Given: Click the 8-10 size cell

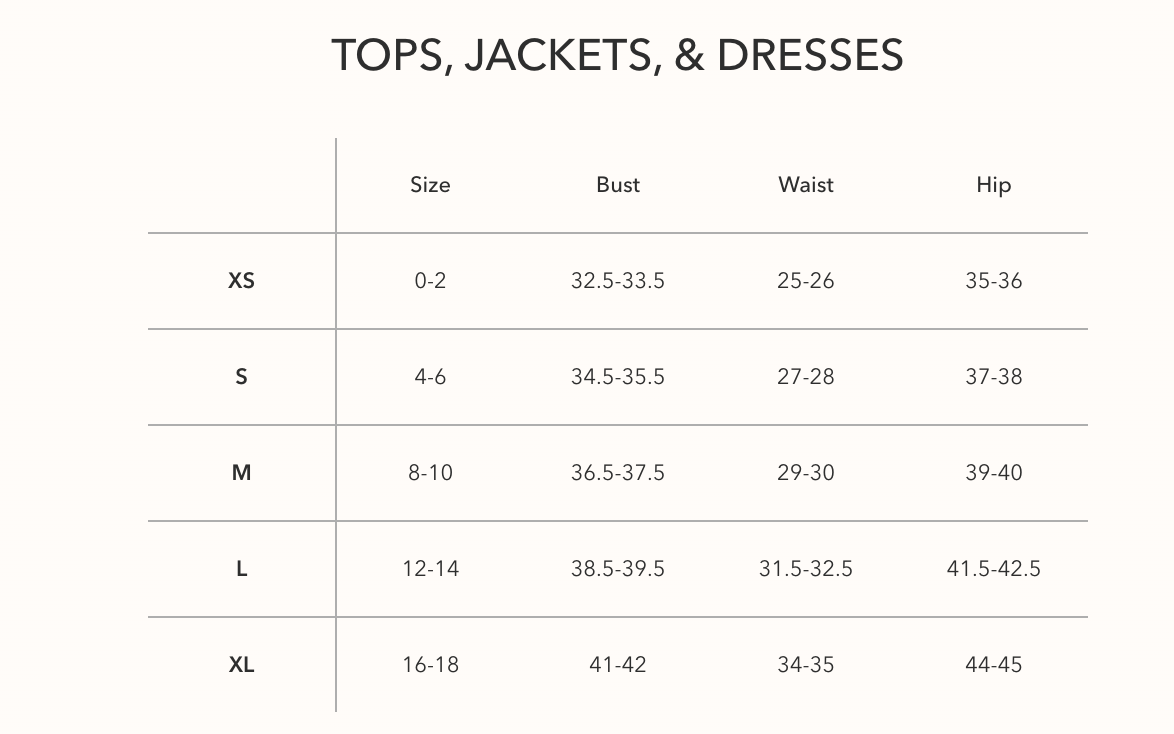Looking at the screenshot, I should pyautogui.click(x=430, y=473).
